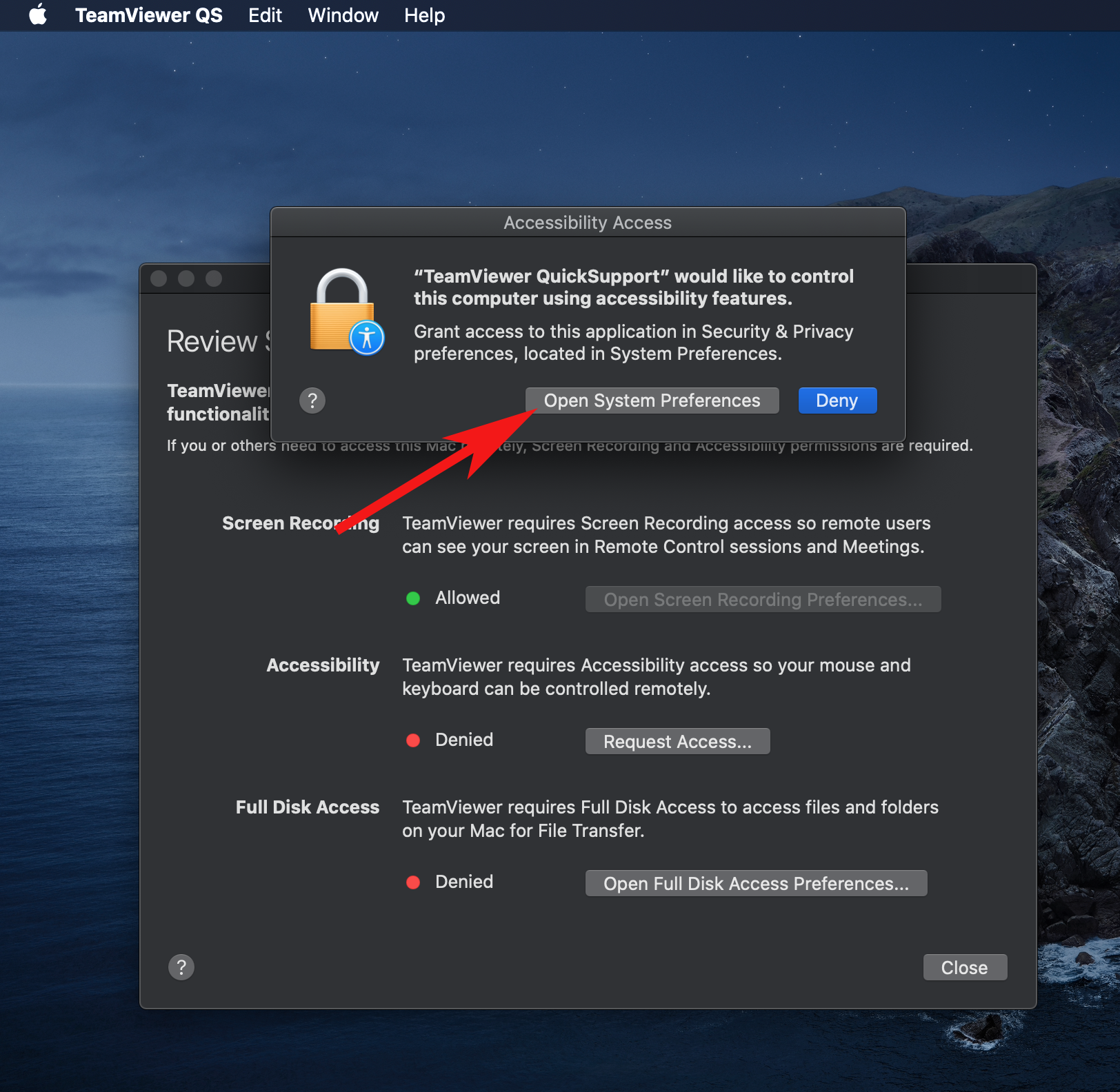1120x1092 pixels.
Task: Click the red close traffic light of TeamViewer window
Action: pos(159,279)
